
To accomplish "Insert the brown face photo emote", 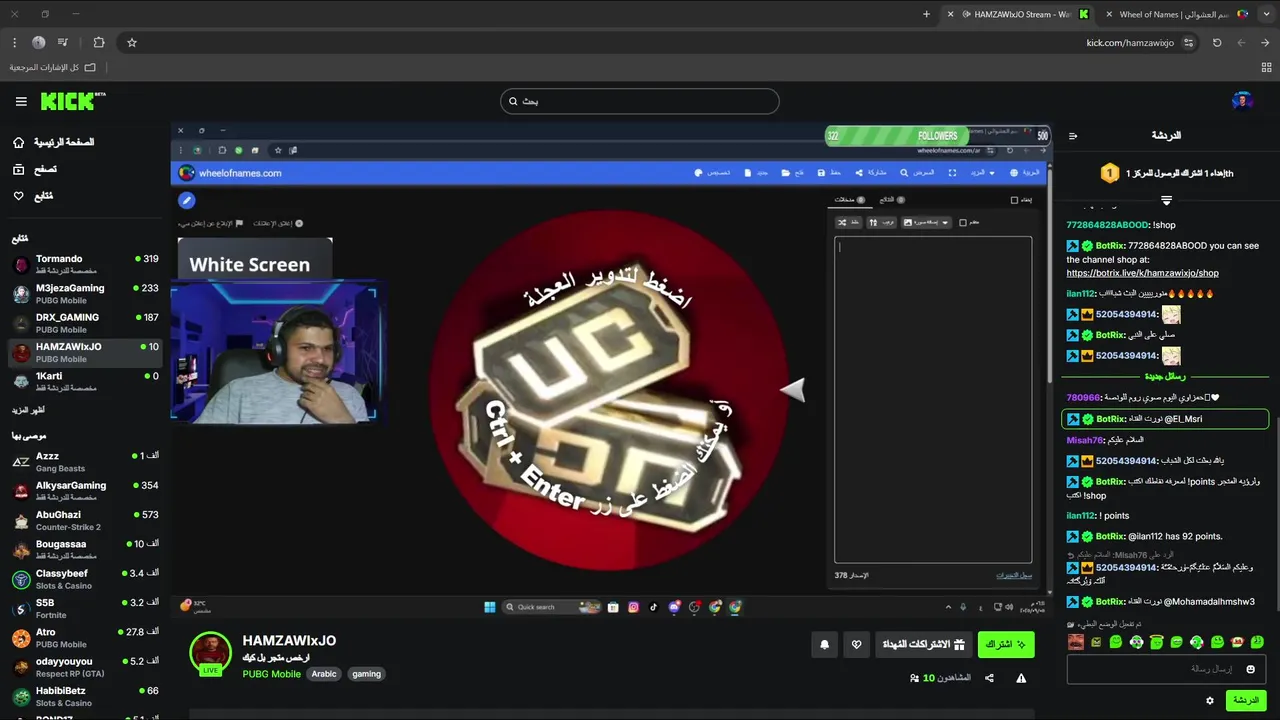I will pos(1076,642).
